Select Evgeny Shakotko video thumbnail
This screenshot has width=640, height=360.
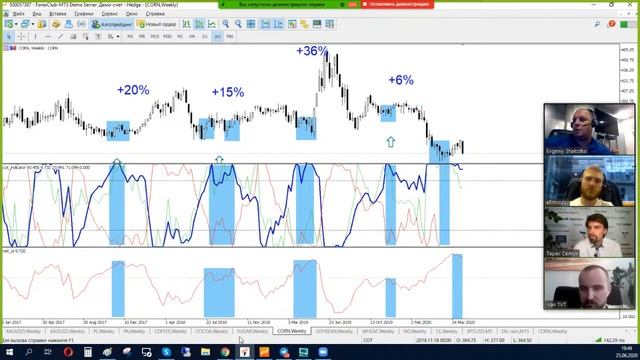[x=589, y=129]
